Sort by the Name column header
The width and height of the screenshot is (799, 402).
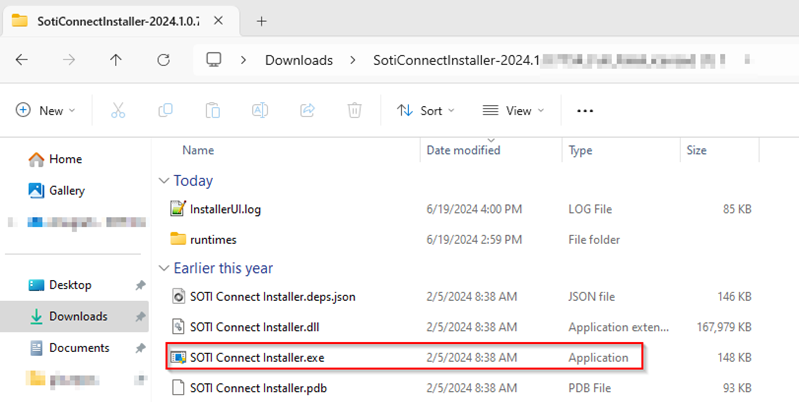(198, 150)
